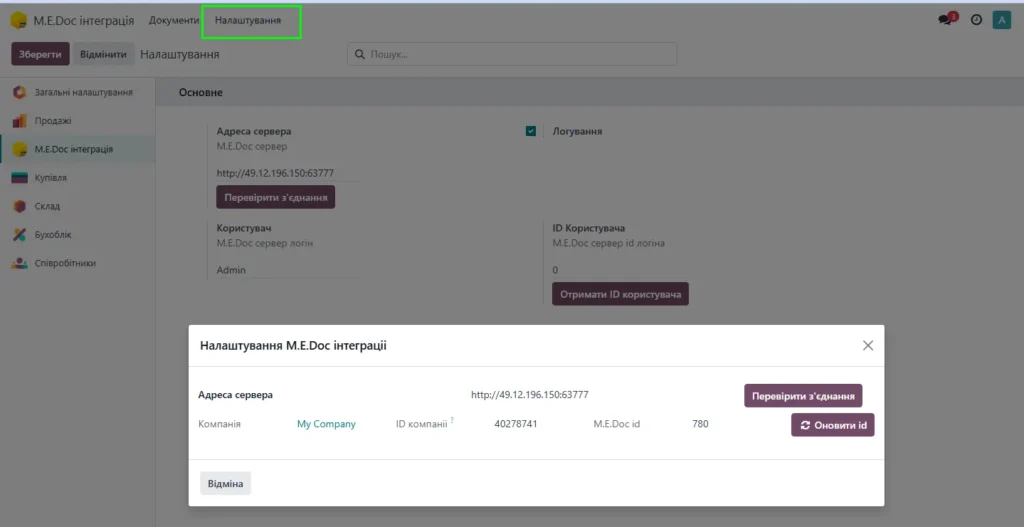This screenshot has width=1024, height=527.
Task: Open the Документи menu
Action: (174, 20)
